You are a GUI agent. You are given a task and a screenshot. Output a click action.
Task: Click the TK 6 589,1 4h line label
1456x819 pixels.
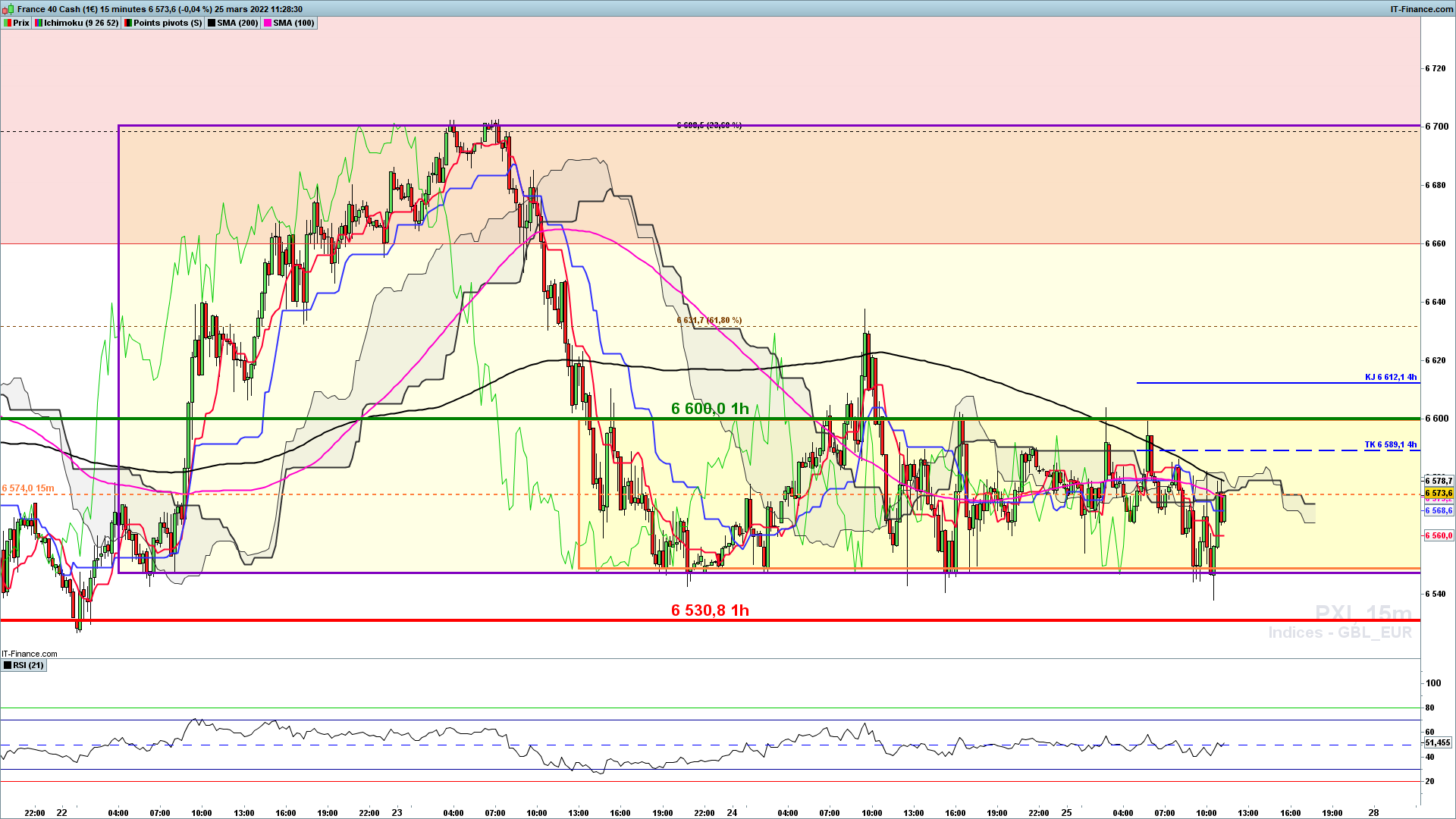1391,444
